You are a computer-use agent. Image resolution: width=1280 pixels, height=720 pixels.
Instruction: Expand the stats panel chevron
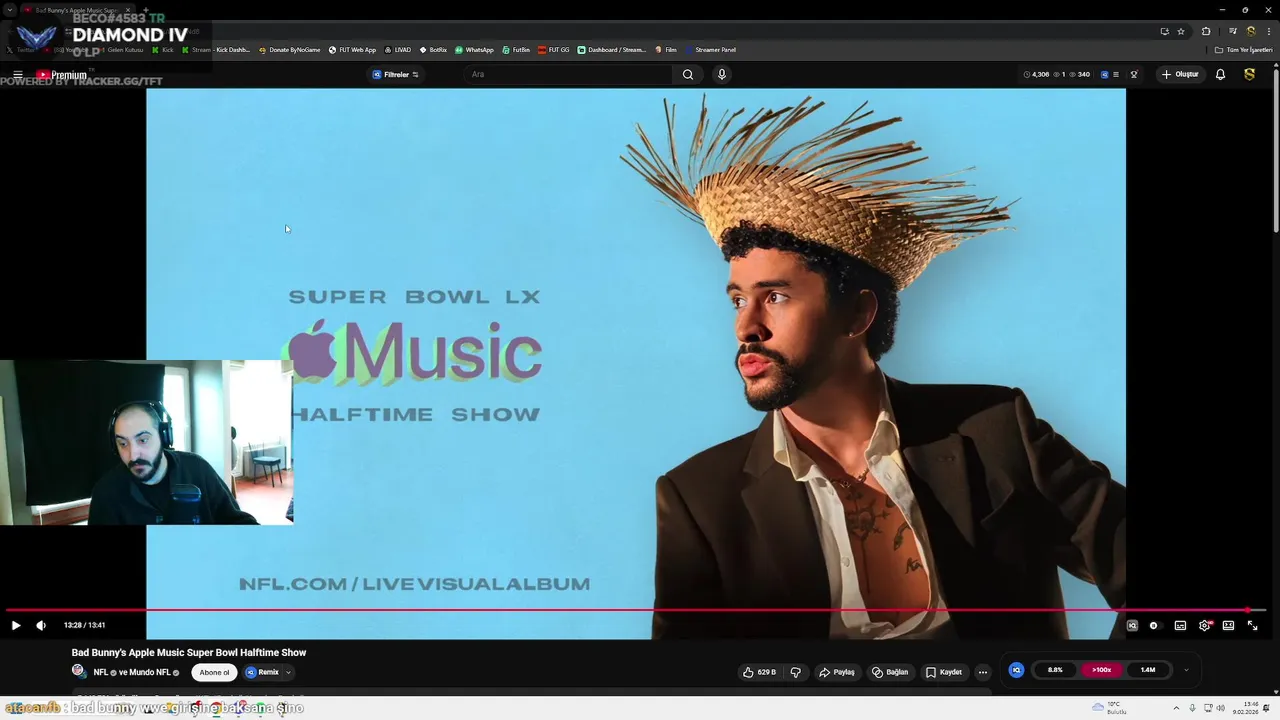point(1186,670)
